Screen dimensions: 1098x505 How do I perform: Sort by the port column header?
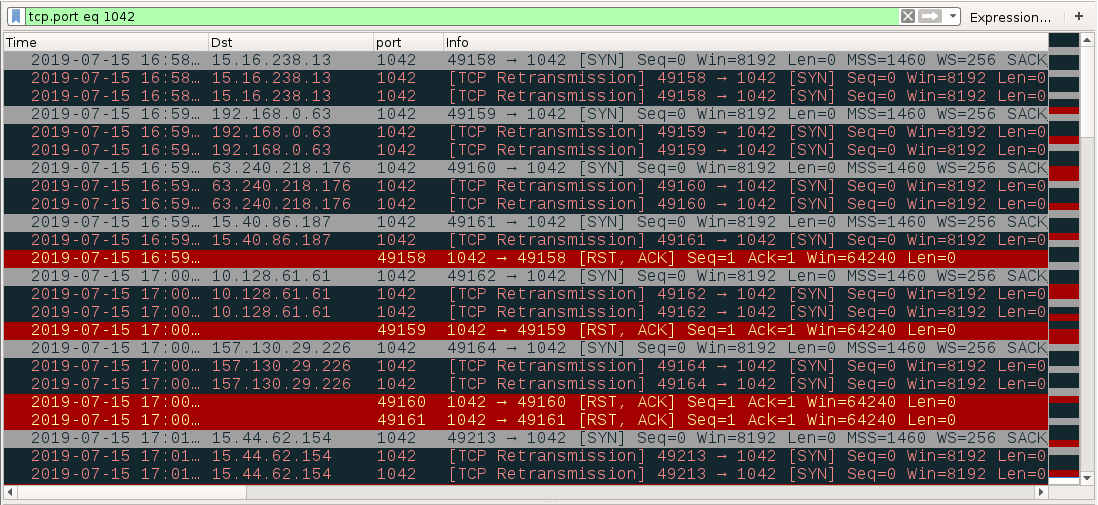[409, 43]
